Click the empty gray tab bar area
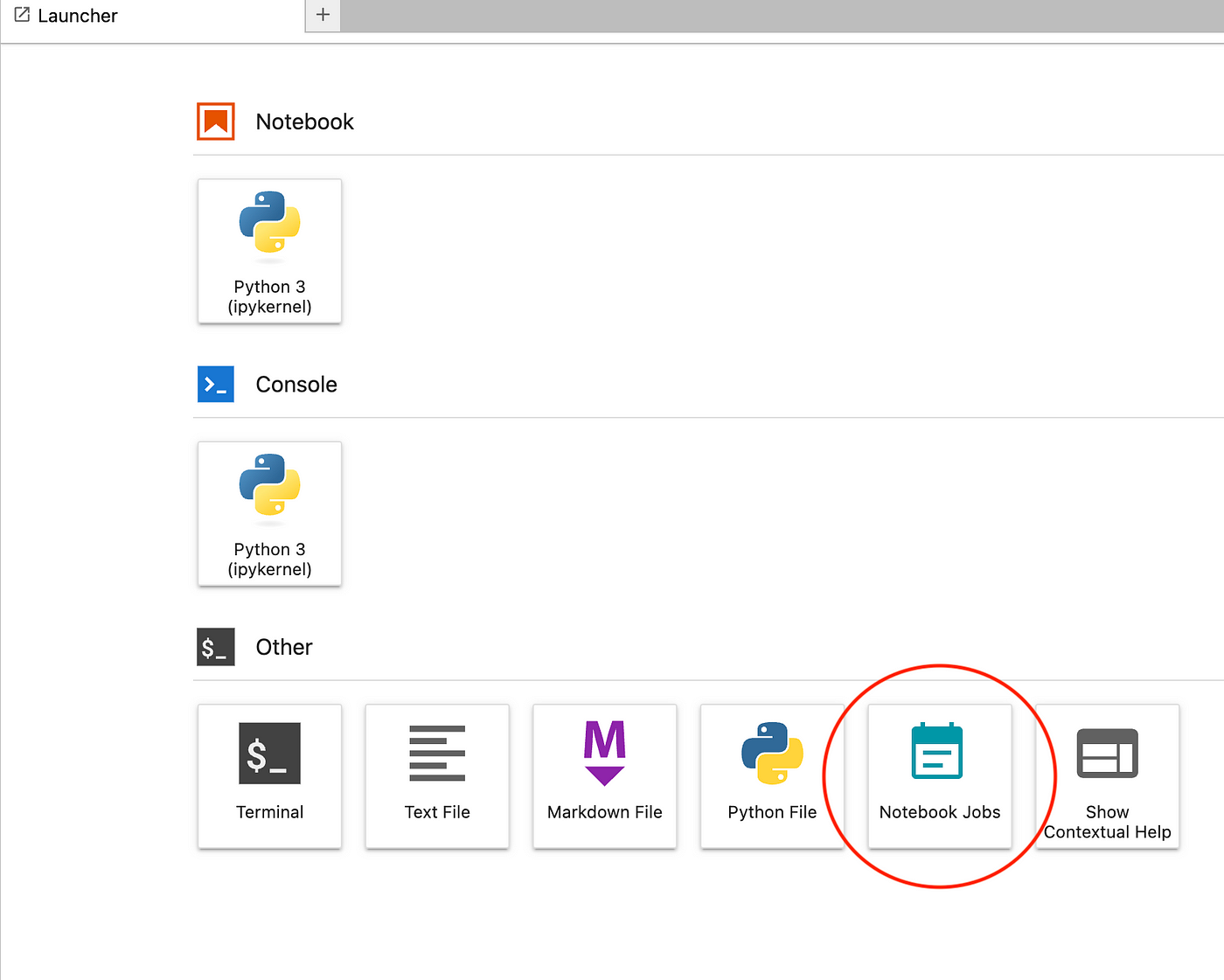Viewport: 1224px width, 980px height. [x=782, y=16]
